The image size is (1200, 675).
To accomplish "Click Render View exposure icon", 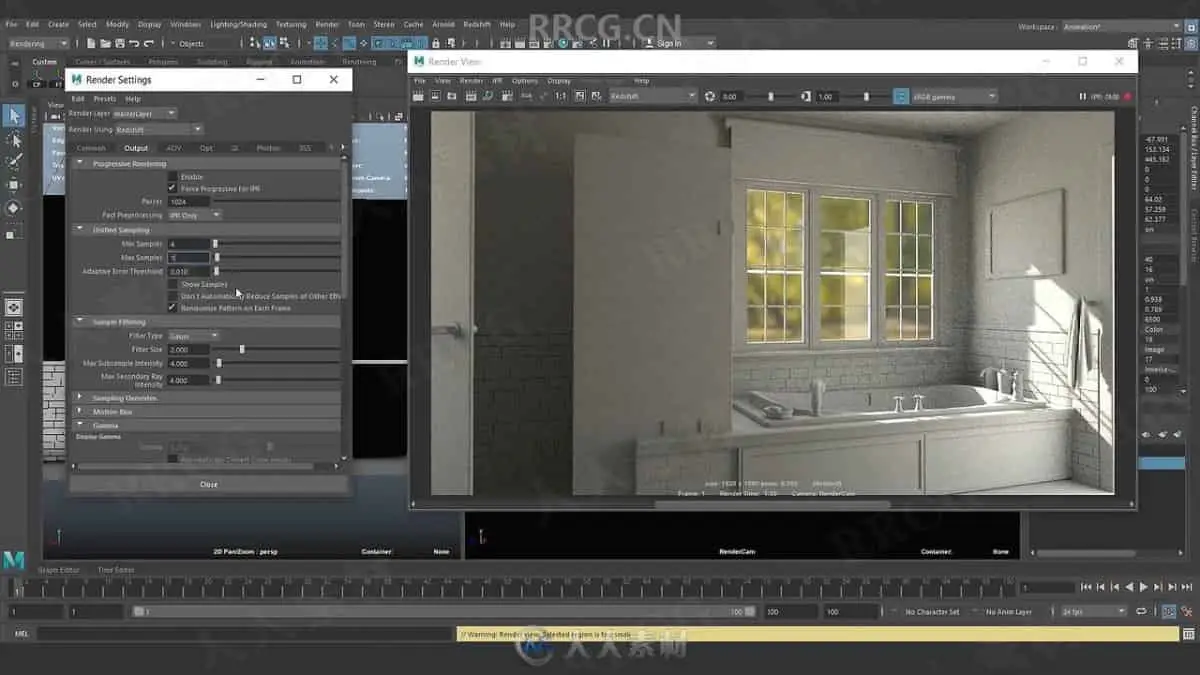I will click(710, 96).
